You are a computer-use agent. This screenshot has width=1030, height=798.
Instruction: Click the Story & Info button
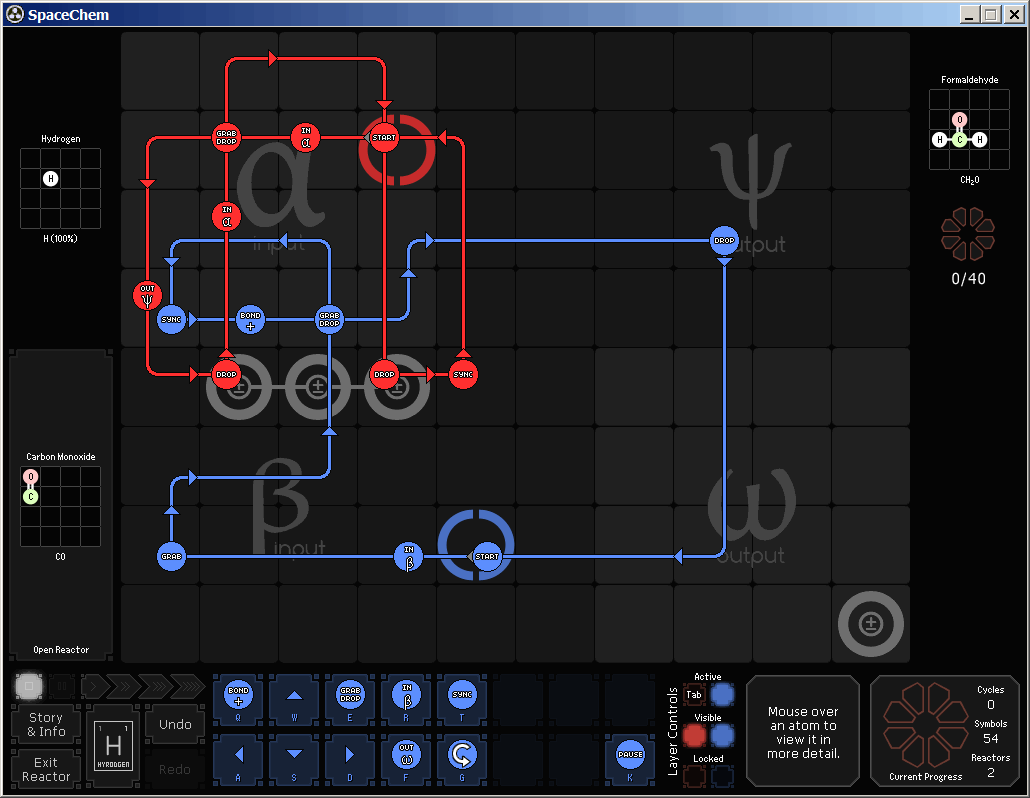[46, 724]
